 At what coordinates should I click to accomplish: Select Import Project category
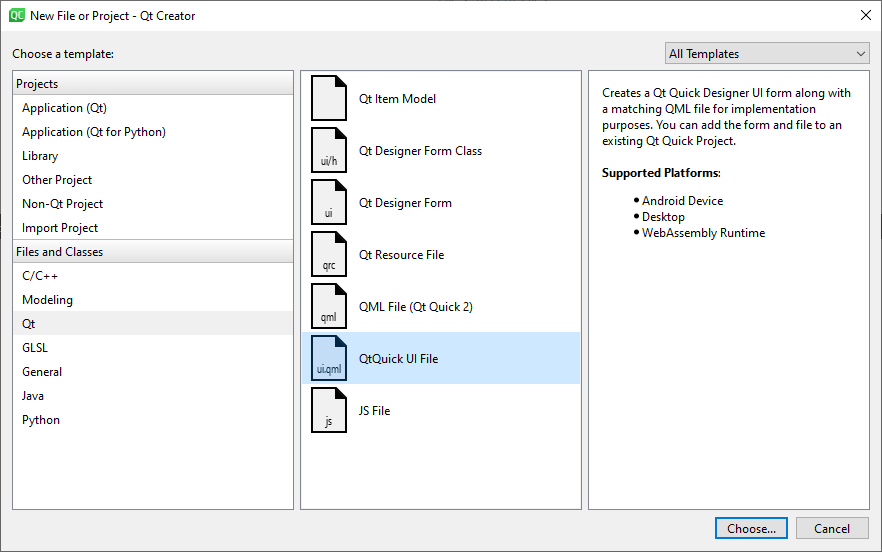[x=153, y=228]
